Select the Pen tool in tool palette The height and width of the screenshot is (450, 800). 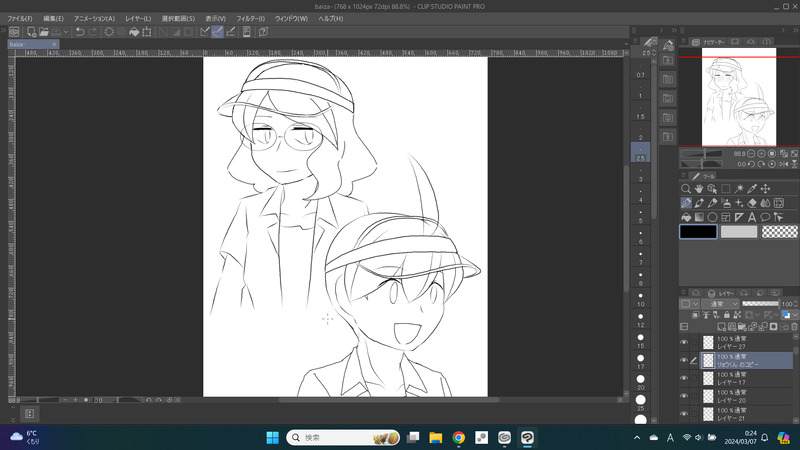pyautogui.click(x=686, y=203)
